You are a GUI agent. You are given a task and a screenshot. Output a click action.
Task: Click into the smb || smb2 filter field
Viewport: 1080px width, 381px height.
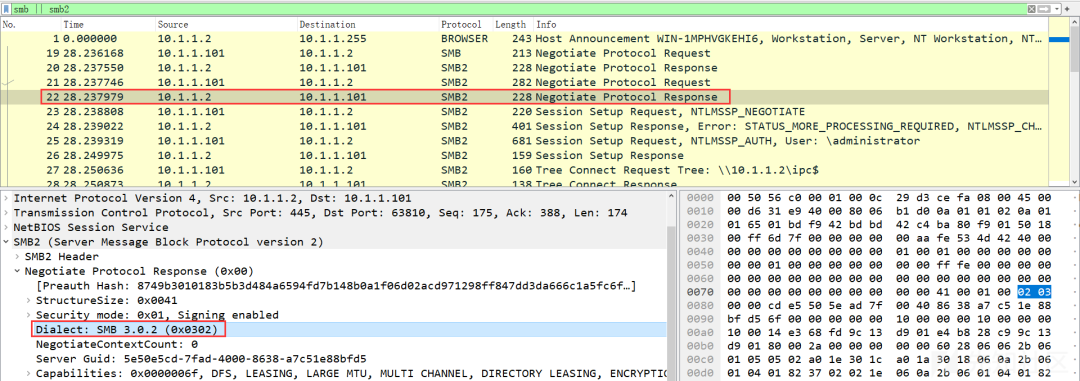[x=517, y=10]
